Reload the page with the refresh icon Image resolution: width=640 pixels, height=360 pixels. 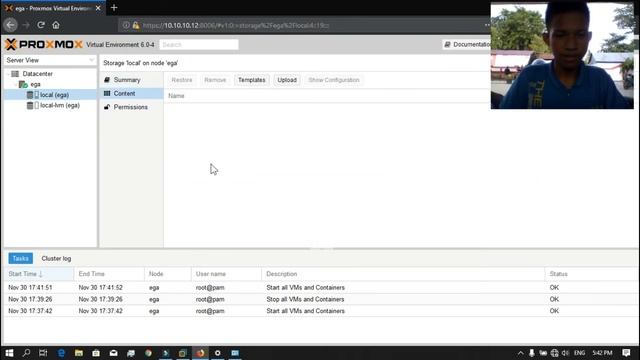[x=41, y=25]
